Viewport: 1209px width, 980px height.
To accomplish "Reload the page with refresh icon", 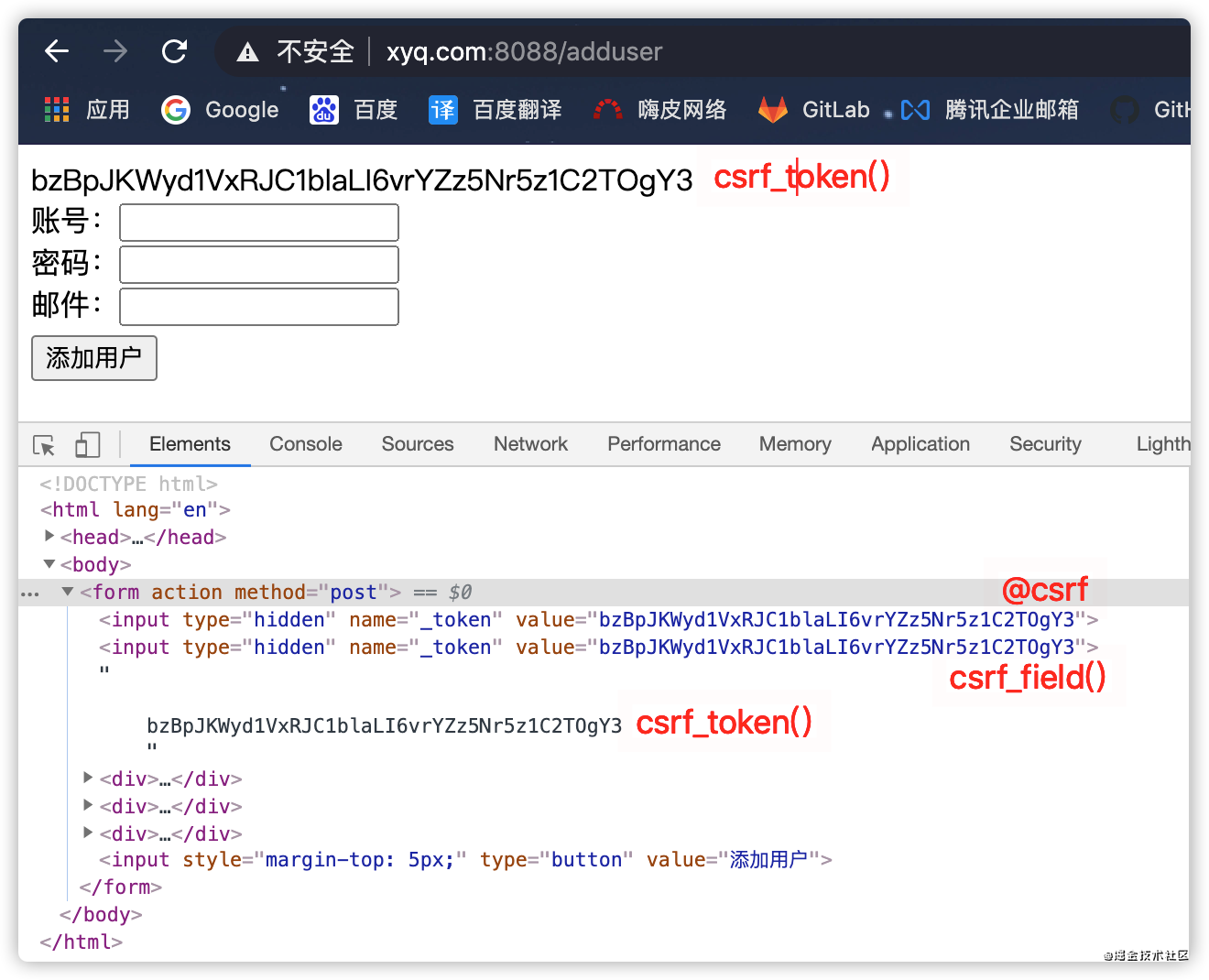I will [x=174, y=51].
